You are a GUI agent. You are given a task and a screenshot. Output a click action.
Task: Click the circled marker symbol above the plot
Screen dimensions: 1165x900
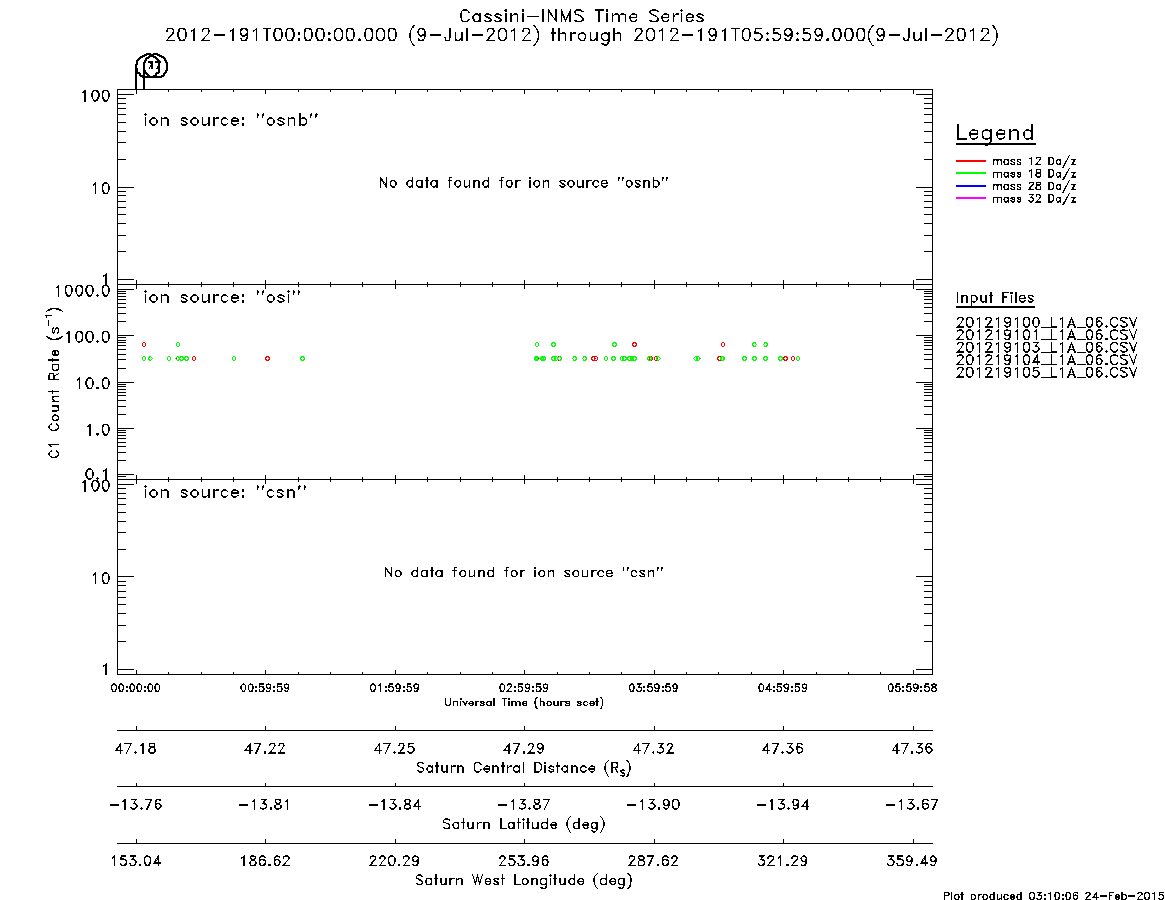coord(152,68)
